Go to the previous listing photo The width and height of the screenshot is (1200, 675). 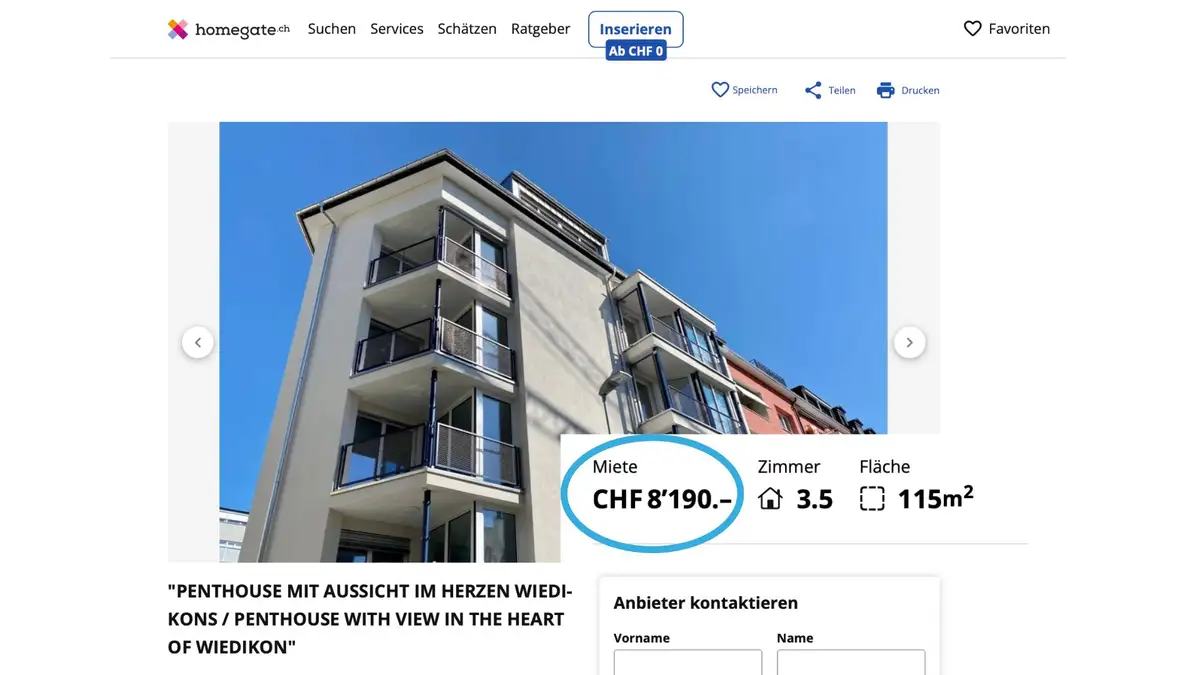click(x=197, y=342)
